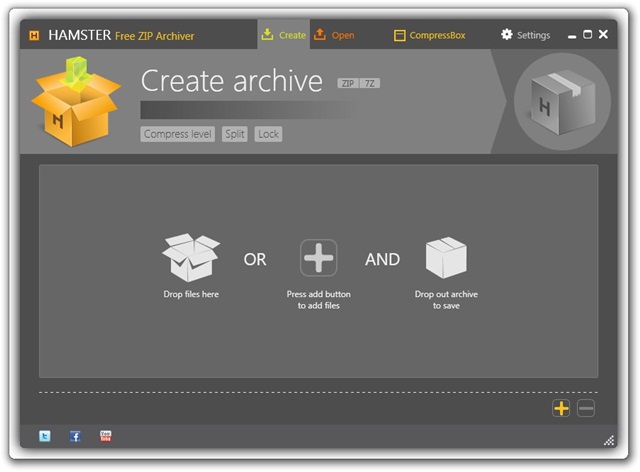Click the Split button
Viewport: 640px width, 472px height.
(x=235, y=134)
